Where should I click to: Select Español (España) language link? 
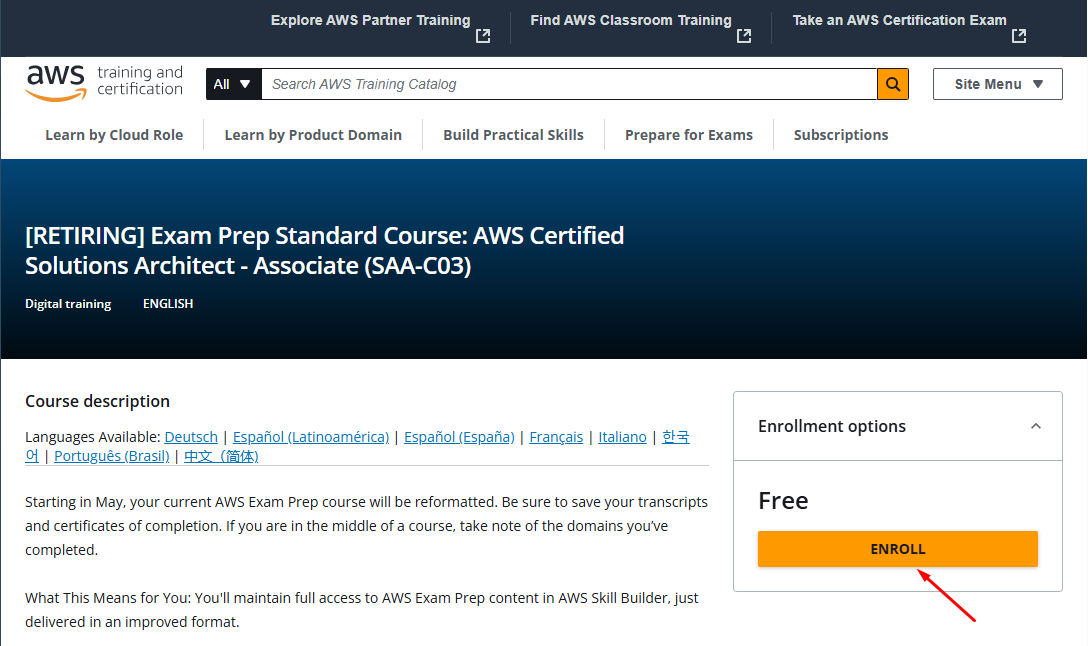459,437
